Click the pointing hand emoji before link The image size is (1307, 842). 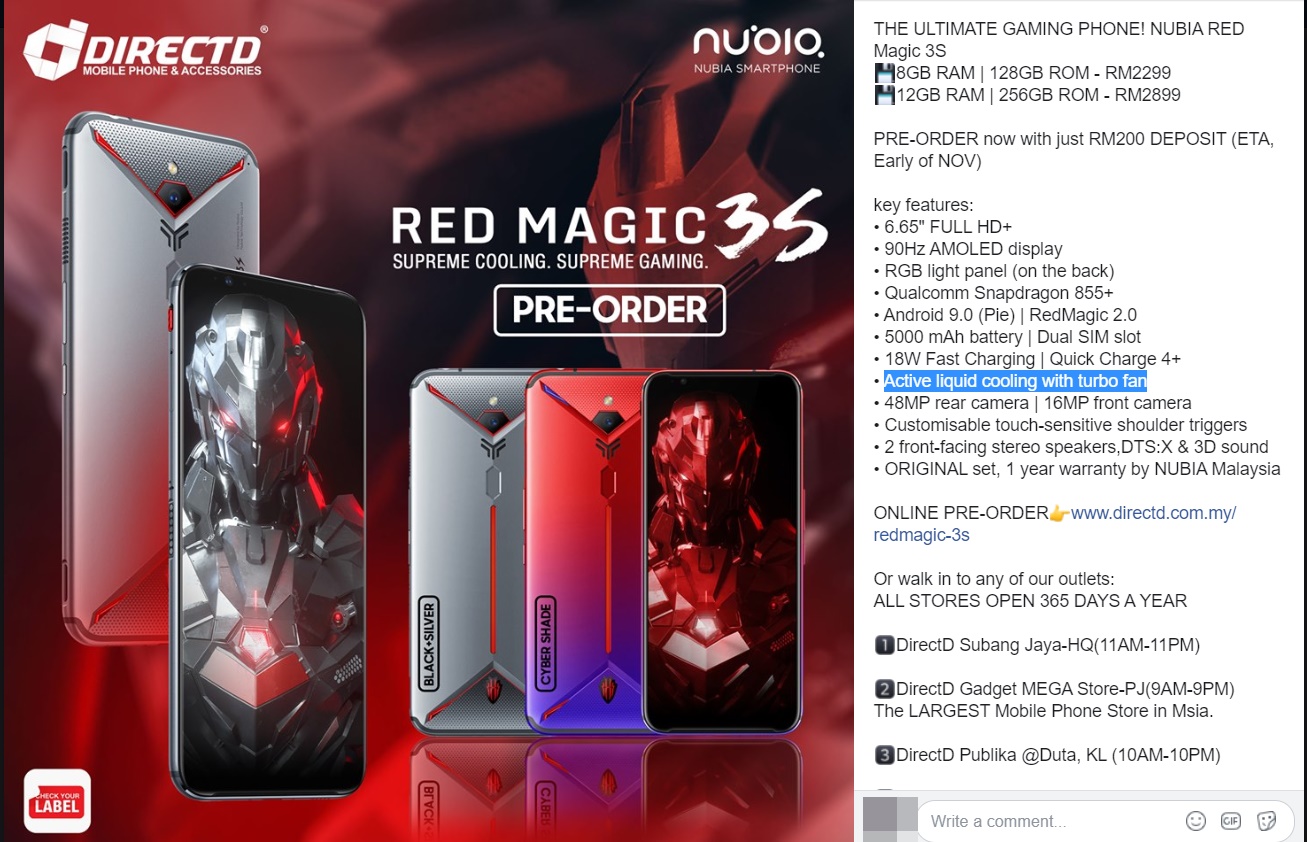pos(1059,513)
